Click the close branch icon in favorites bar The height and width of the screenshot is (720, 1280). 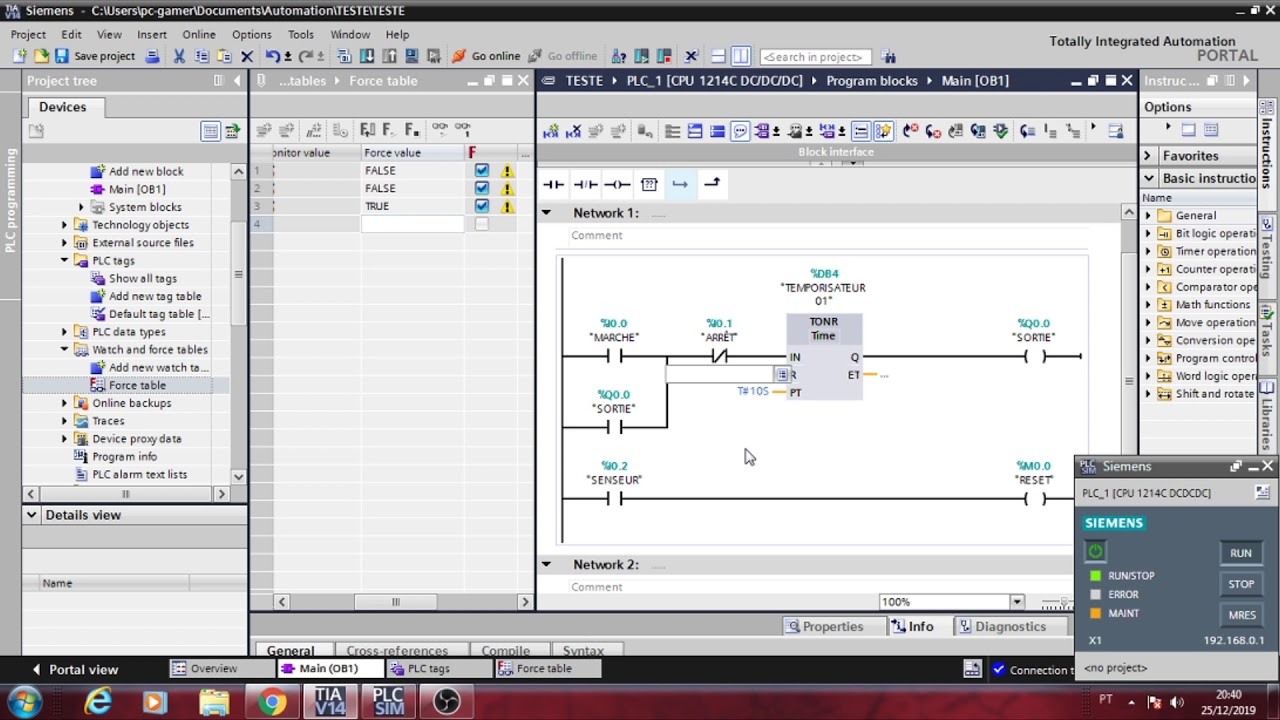[712, 184]
